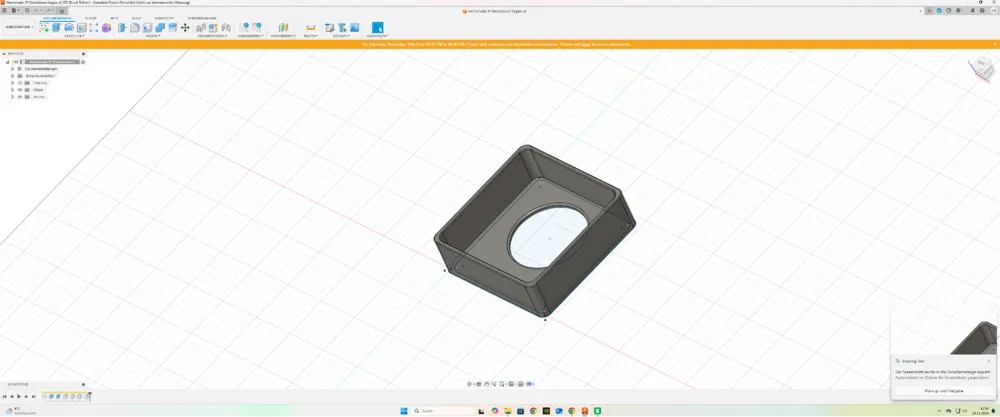Select the Shell tool
Viewport: 1000px width, 417px height.
(x=147, y=27)
